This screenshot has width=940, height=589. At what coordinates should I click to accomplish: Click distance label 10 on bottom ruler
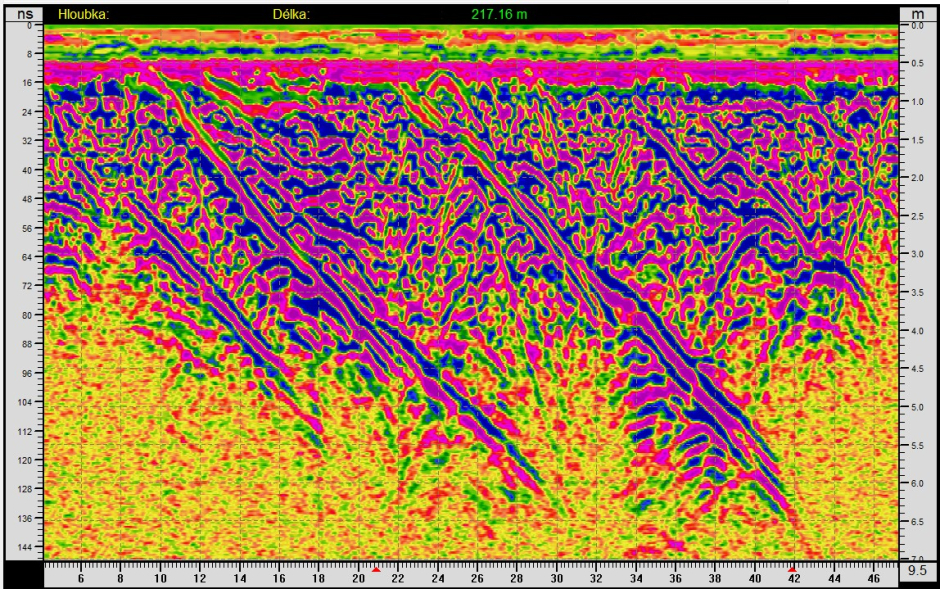tap(160, 579)
